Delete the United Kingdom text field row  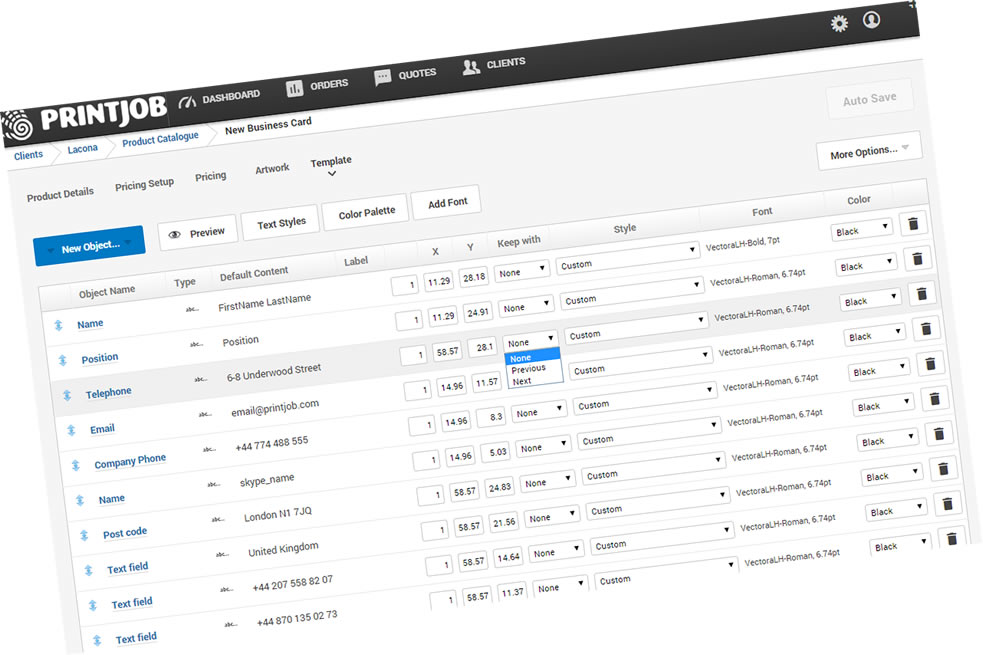coord(944,468)
